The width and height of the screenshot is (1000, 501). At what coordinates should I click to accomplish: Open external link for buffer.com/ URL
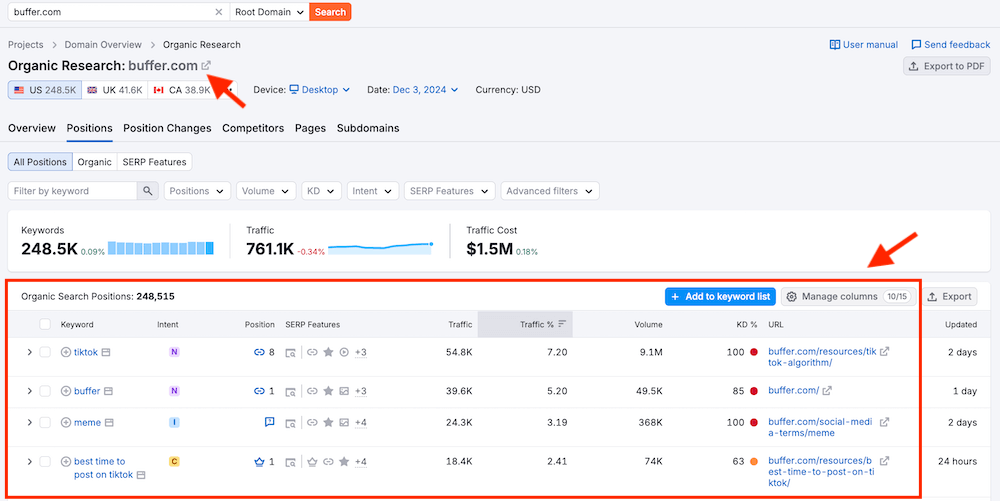click(827, 391)
